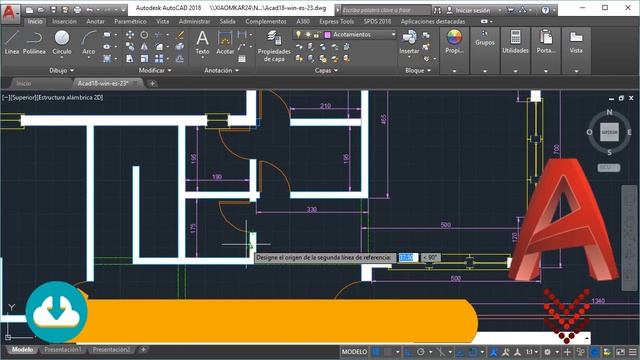
Task: Click the Copy tool in Modificar
Action: coord(130,47)
